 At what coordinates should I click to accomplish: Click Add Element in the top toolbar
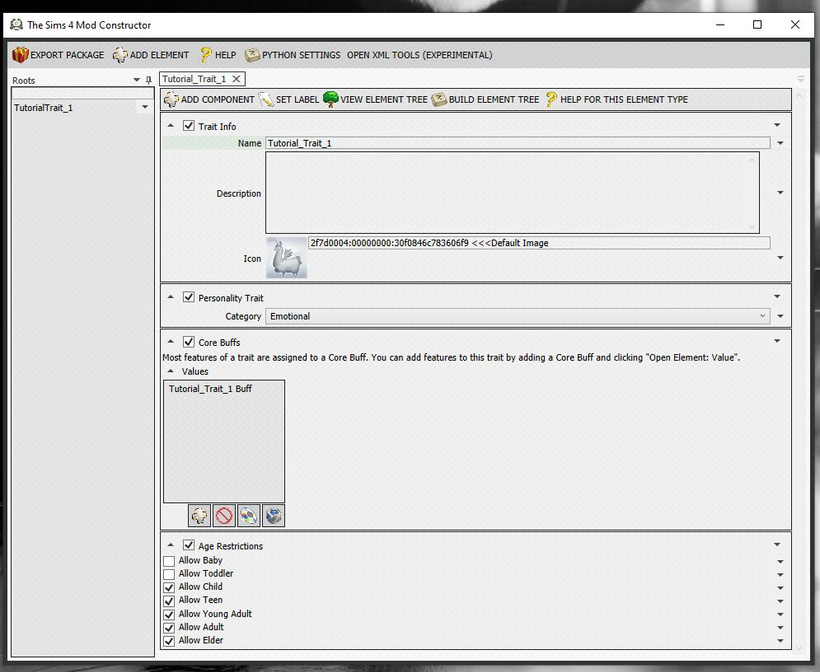click(x=120, y=55)
